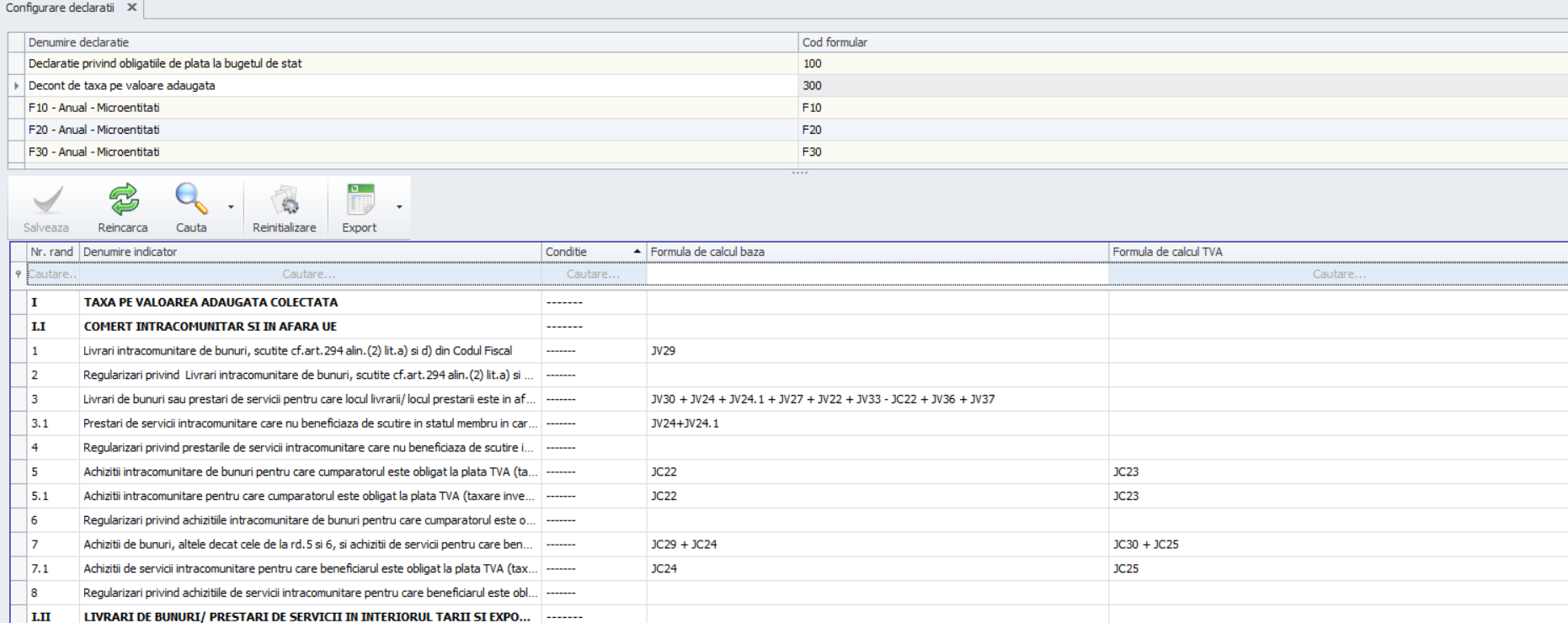Close the Configurare declaratii tab
1568x623 pixels.
click(x=131, y=8)
